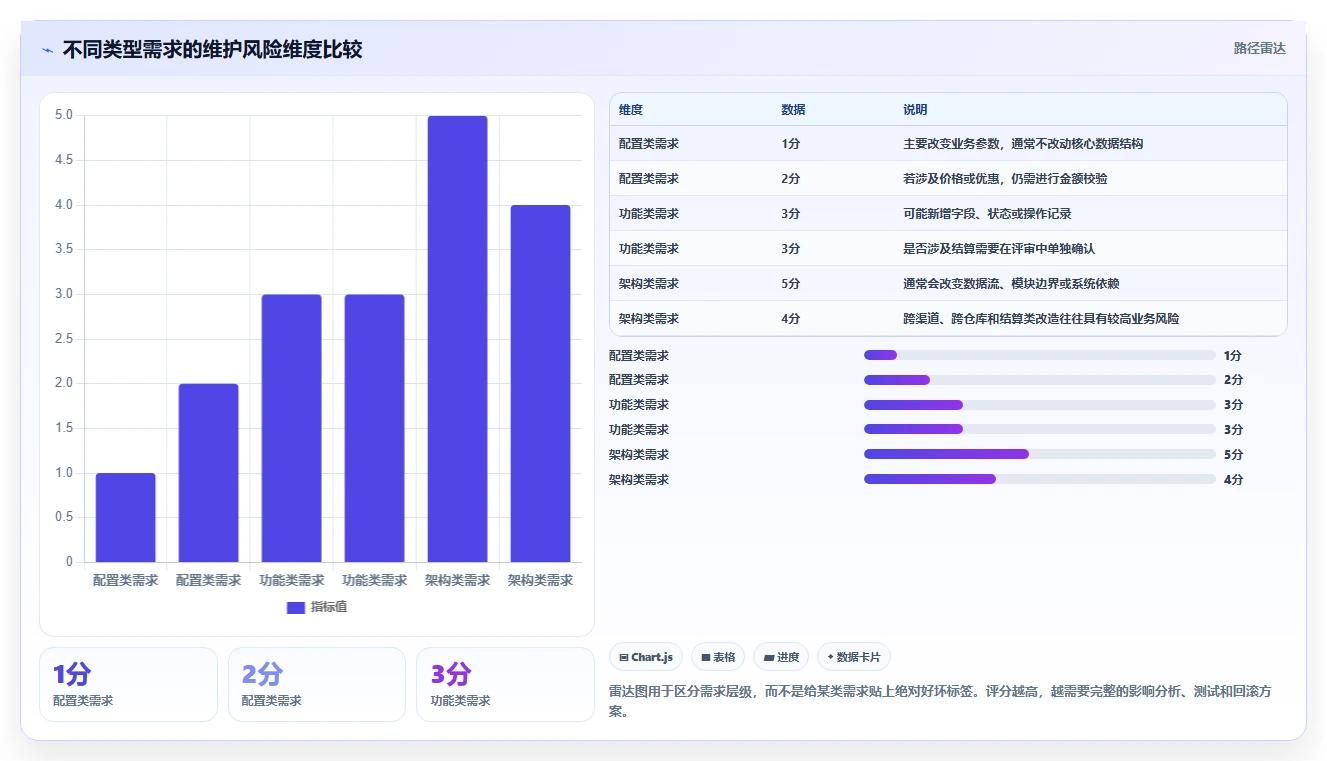Click the chart bar reaching 1.0
Screen dimensions: 1327x761
click(126, 517)
